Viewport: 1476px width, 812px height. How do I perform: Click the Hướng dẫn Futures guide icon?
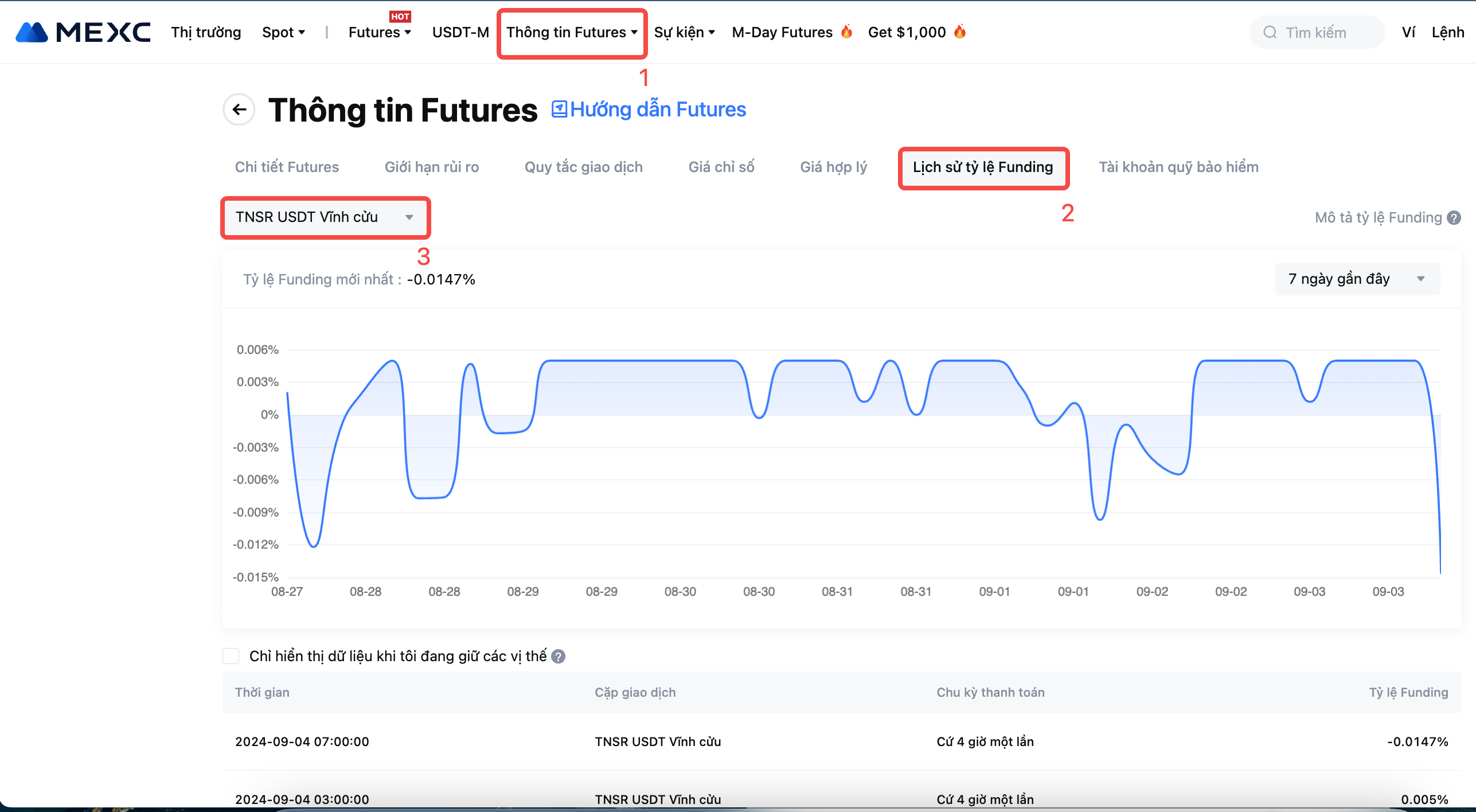[x=559, y=109]
